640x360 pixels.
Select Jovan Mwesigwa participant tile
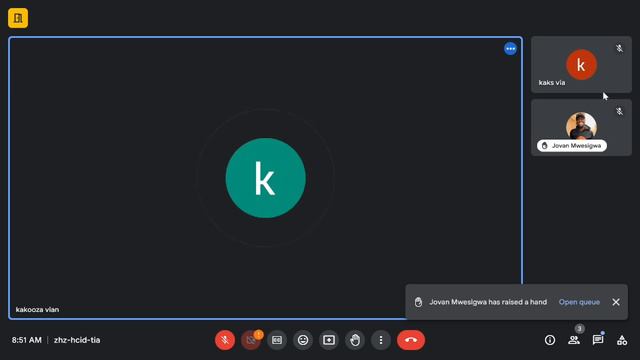pos(581,127)
